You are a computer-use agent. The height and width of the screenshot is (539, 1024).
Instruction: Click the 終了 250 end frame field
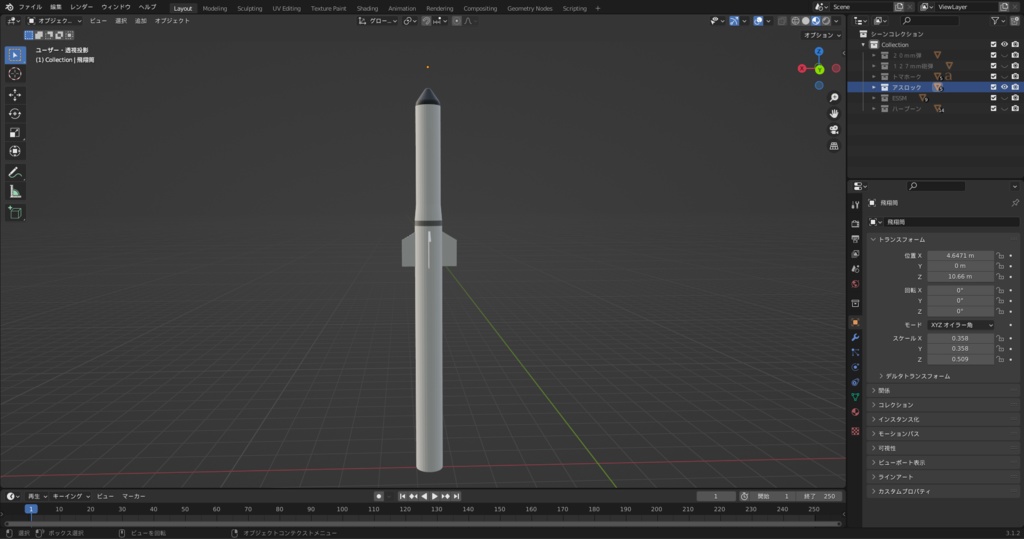pyautogui.click(x=819, y=497)
